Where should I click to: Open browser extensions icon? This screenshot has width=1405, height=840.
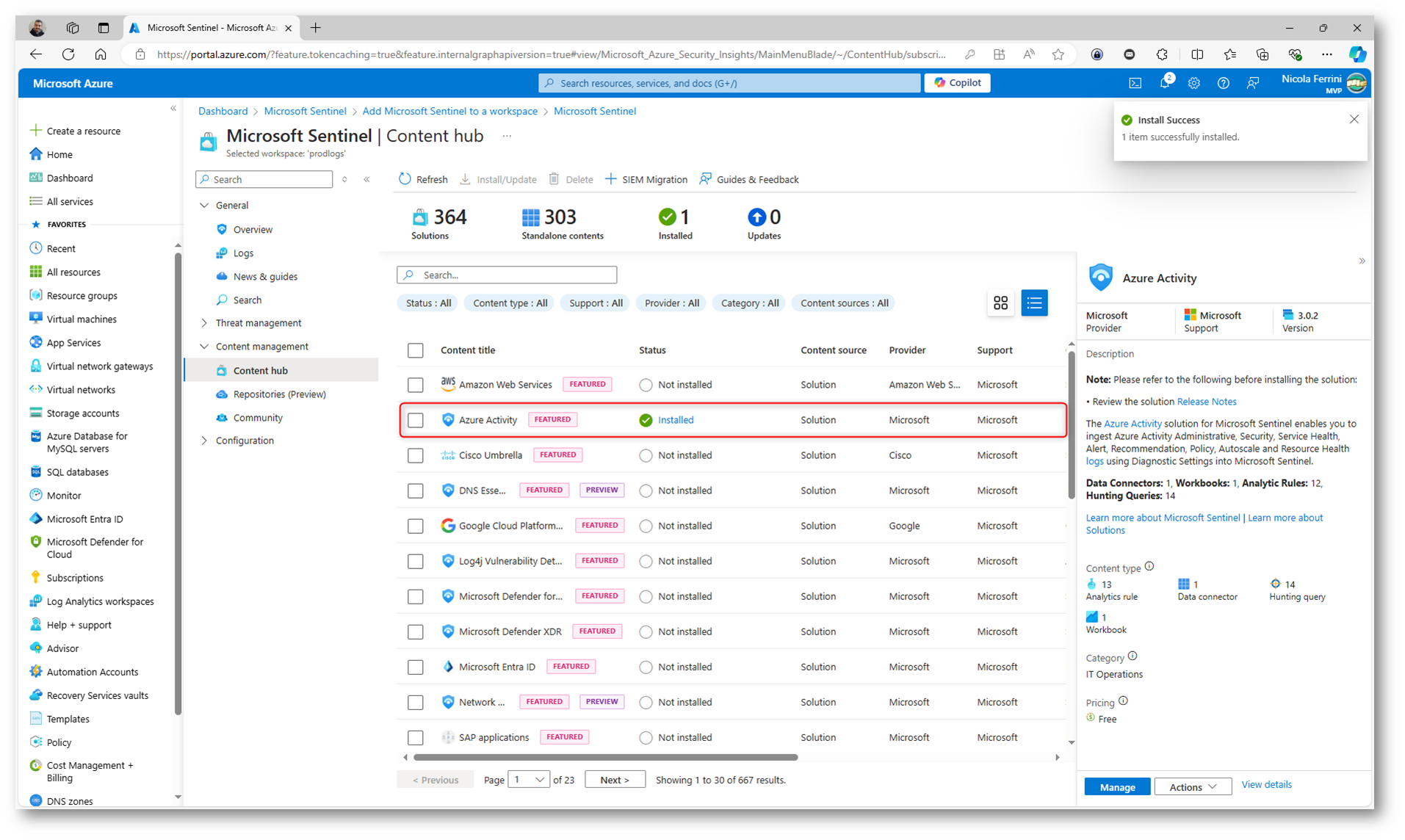1162,54
